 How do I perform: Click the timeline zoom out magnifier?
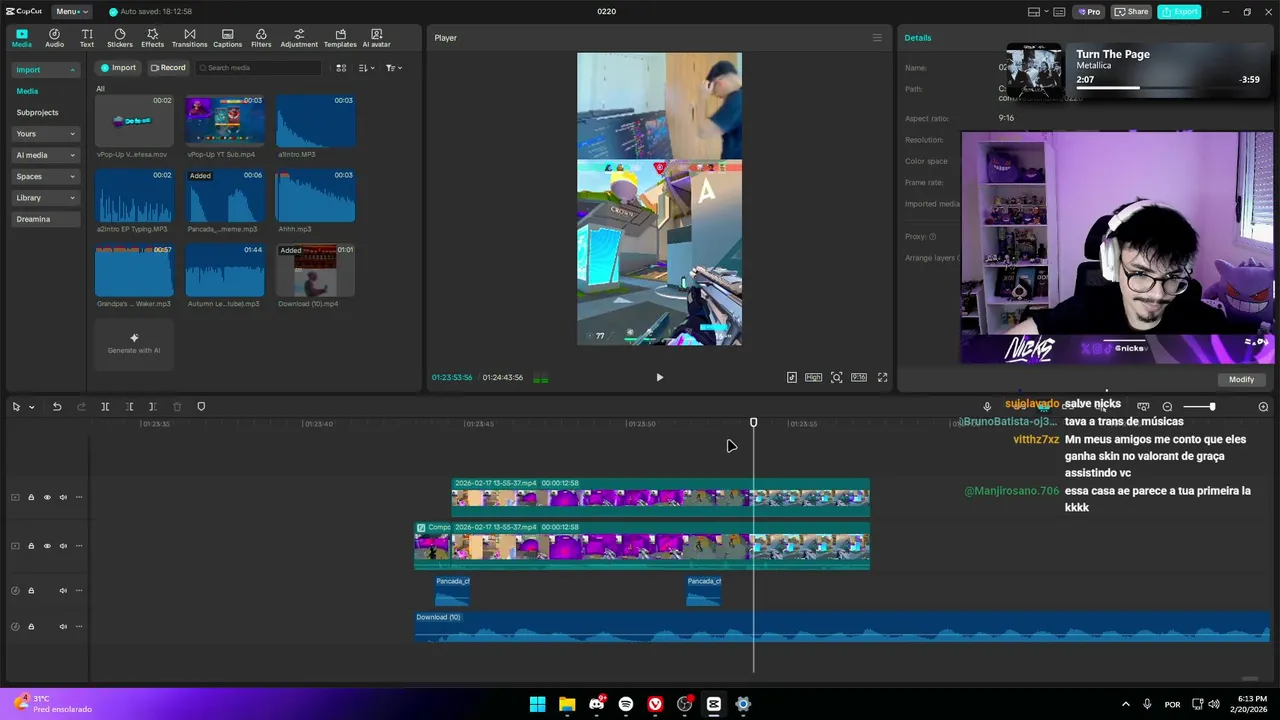click(x=1167, y=407)
